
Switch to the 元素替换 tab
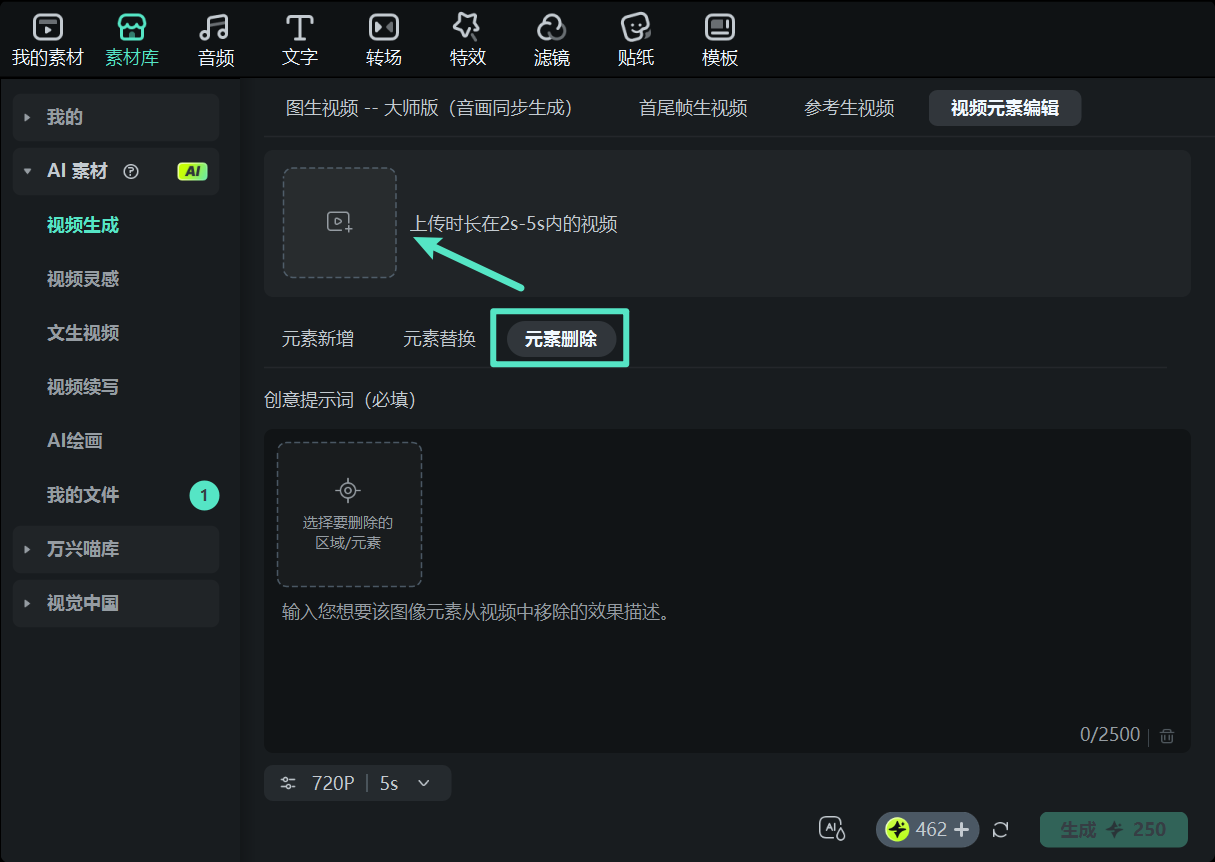tap(438, 338)
